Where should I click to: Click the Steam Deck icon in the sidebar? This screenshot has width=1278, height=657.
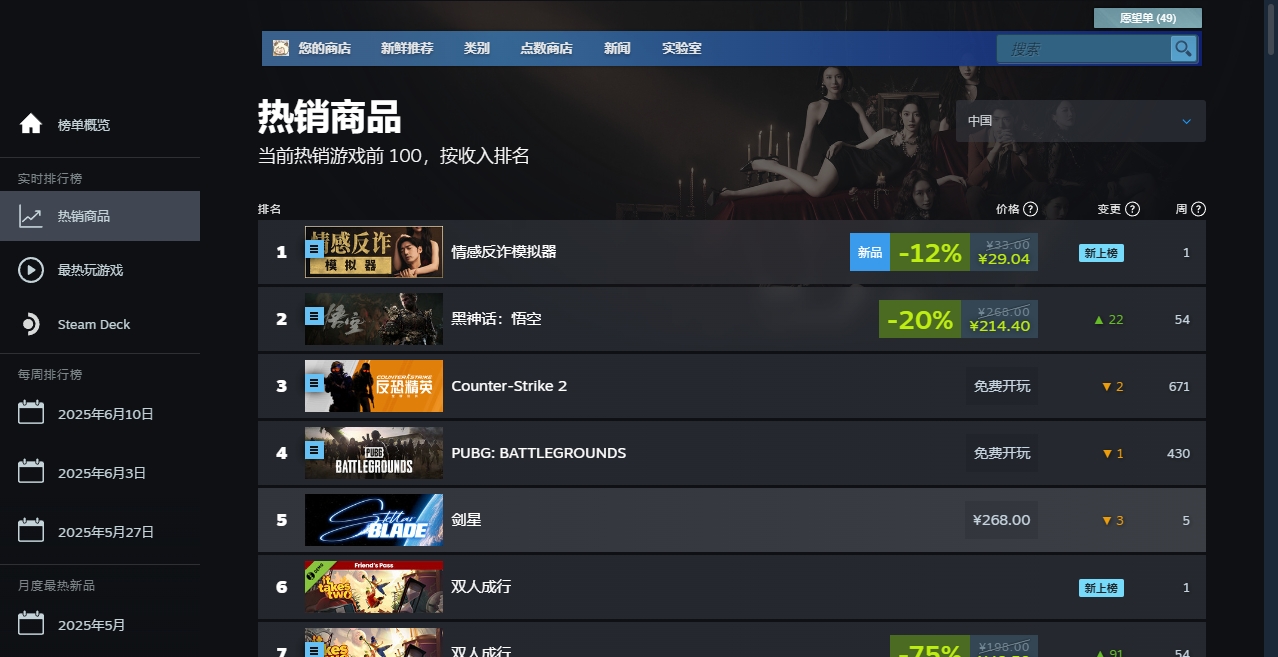[x=31, y=324]
